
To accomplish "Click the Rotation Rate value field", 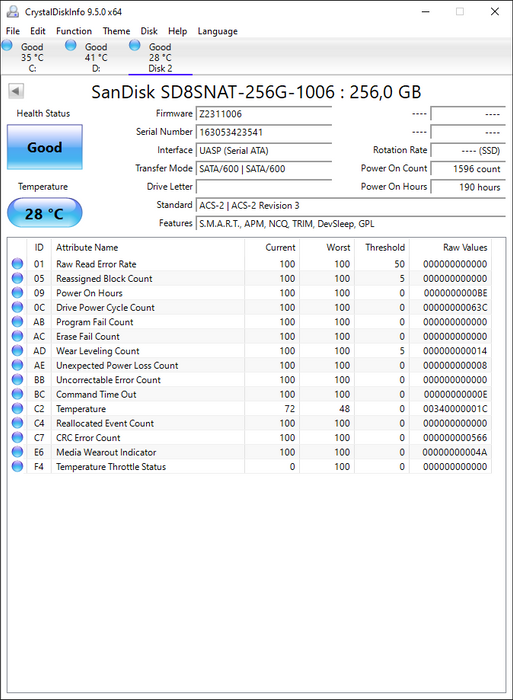I will tap(468, 150).
